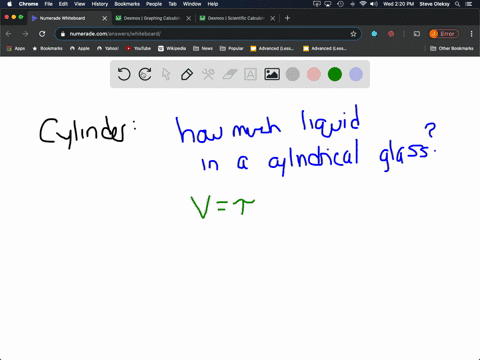Open the Chrome application menu
Image resolution: width=480 pixels, height=360 pixels.
pyautogui.click(x=28, y=4)
